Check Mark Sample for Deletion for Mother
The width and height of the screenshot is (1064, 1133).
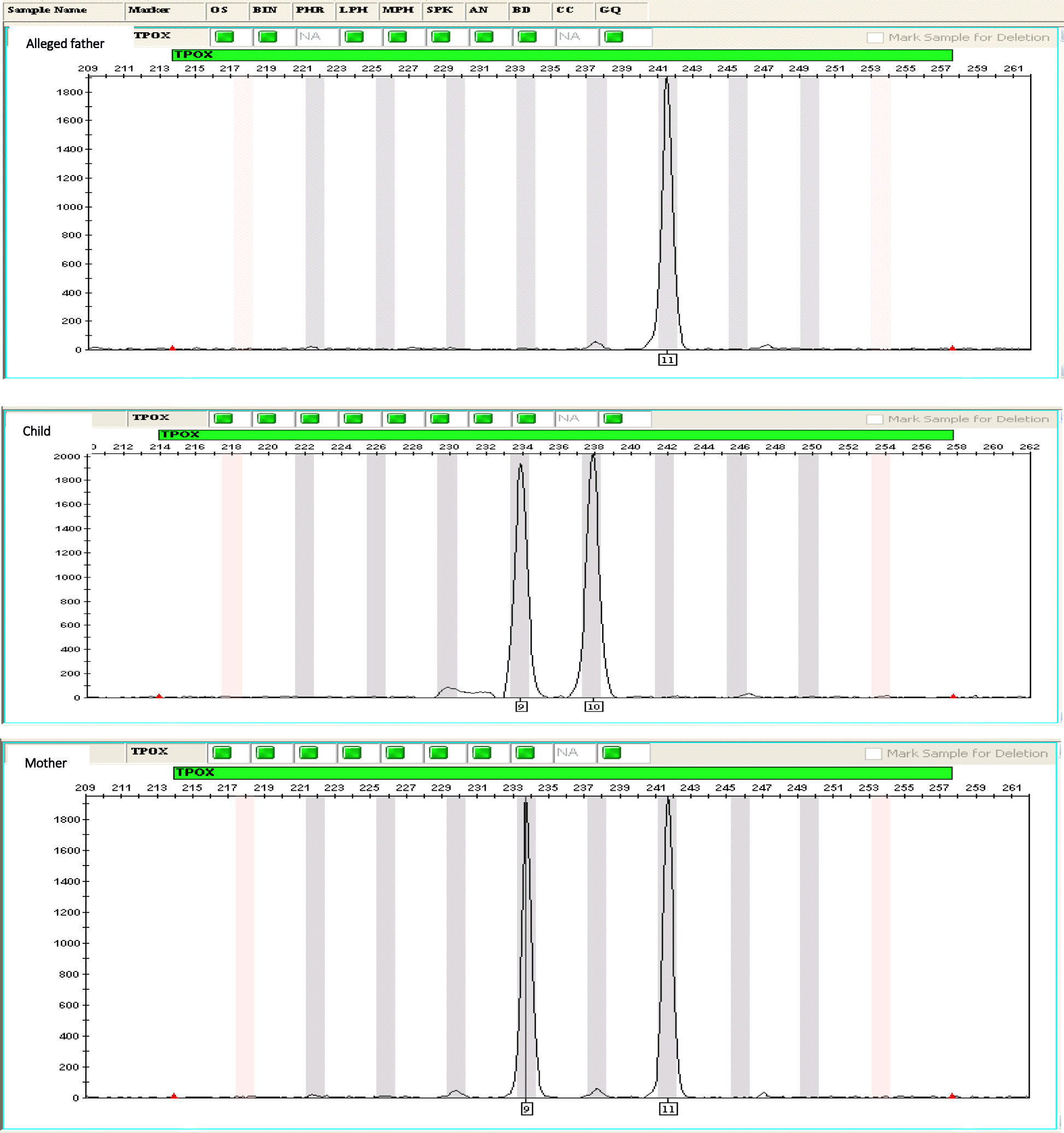click(874, 754)
